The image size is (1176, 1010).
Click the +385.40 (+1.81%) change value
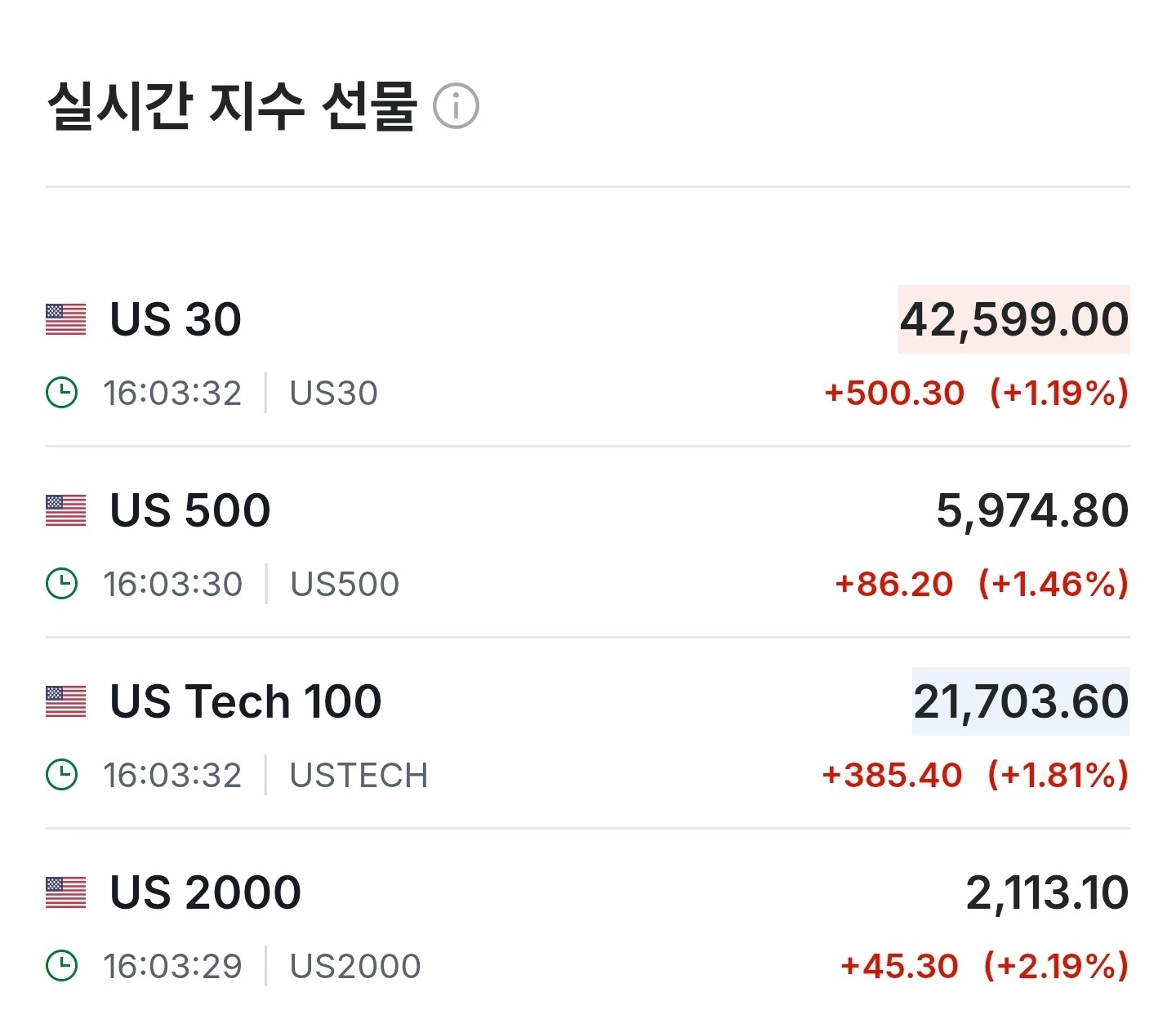[975, 775]
